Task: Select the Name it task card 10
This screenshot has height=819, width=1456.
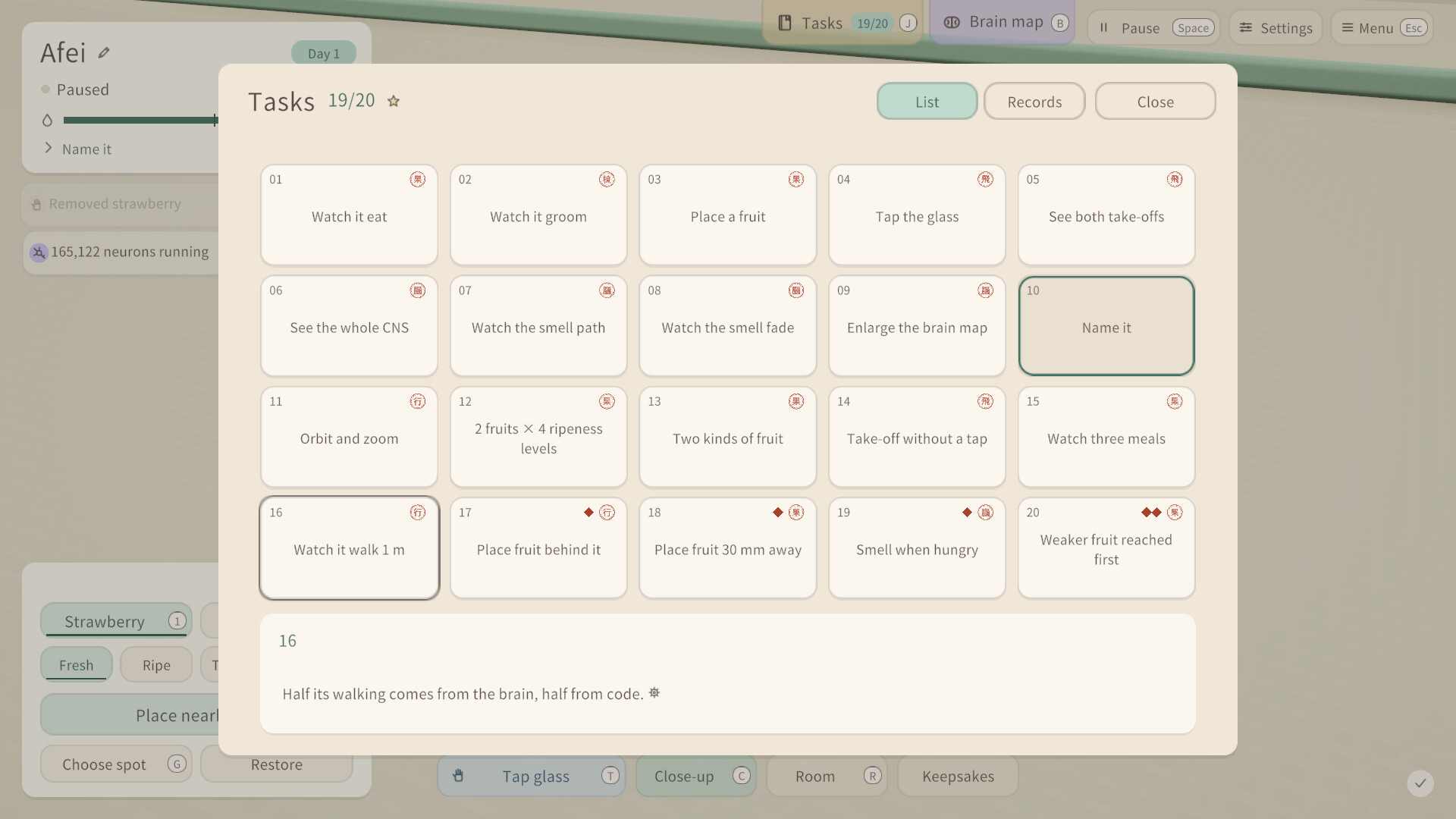Action: pos(1106,326)
